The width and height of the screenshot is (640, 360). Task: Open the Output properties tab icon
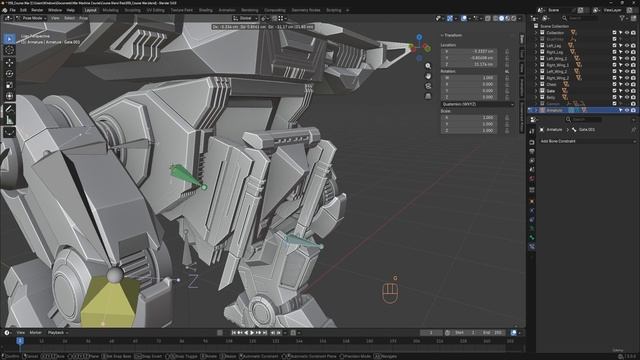tap(531, 151)
